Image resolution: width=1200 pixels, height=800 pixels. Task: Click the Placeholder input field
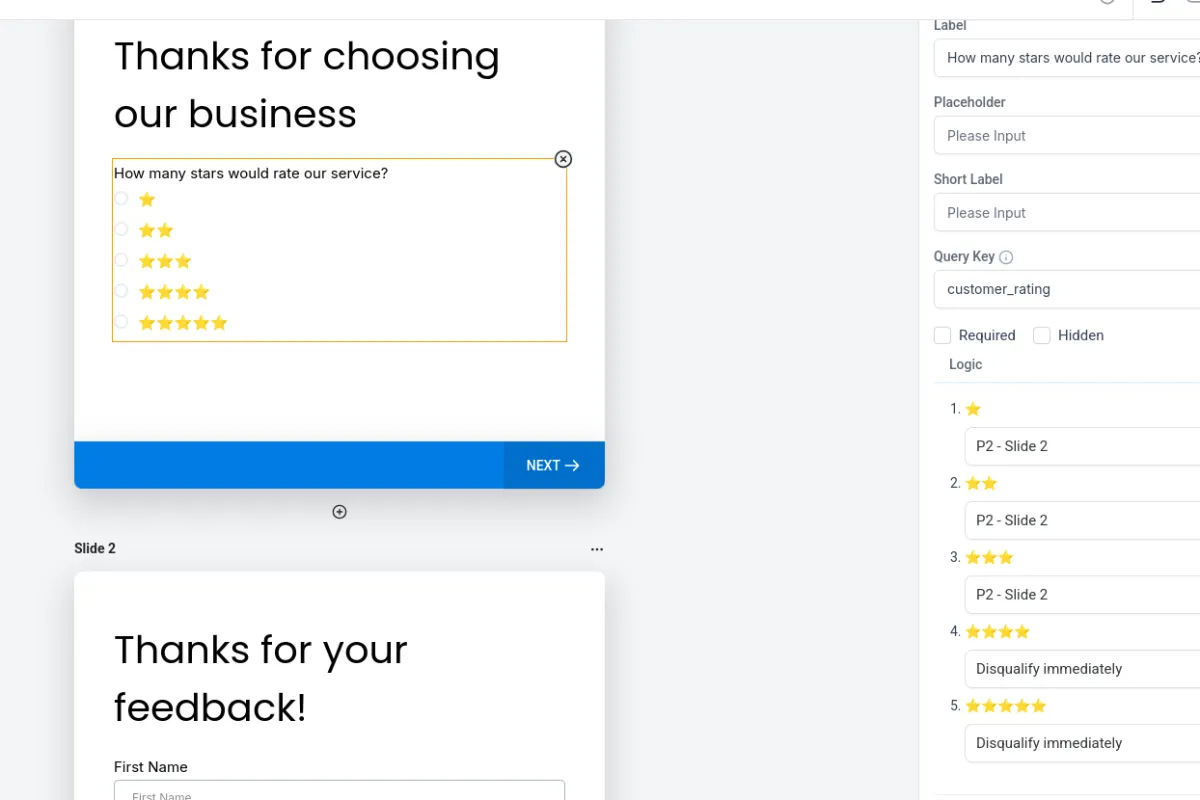click(1067, 135)
